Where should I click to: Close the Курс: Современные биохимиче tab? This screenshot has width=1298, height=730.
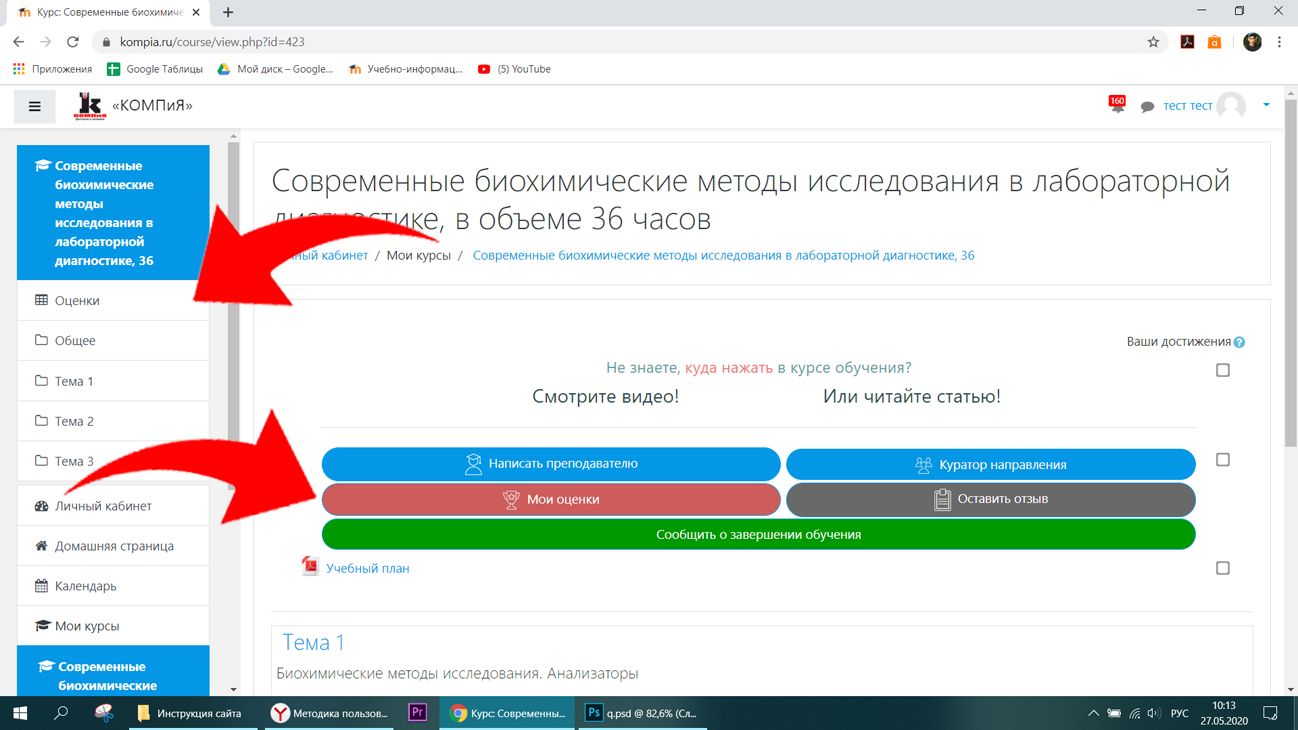196,12
